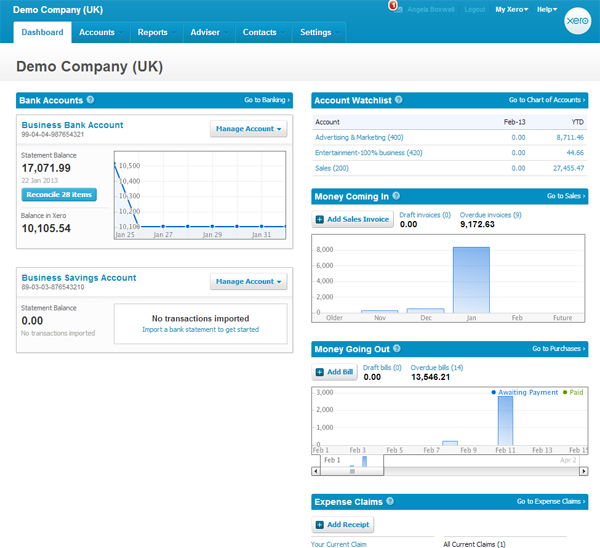Click plus icon on Add Receipt

(320, 525)
